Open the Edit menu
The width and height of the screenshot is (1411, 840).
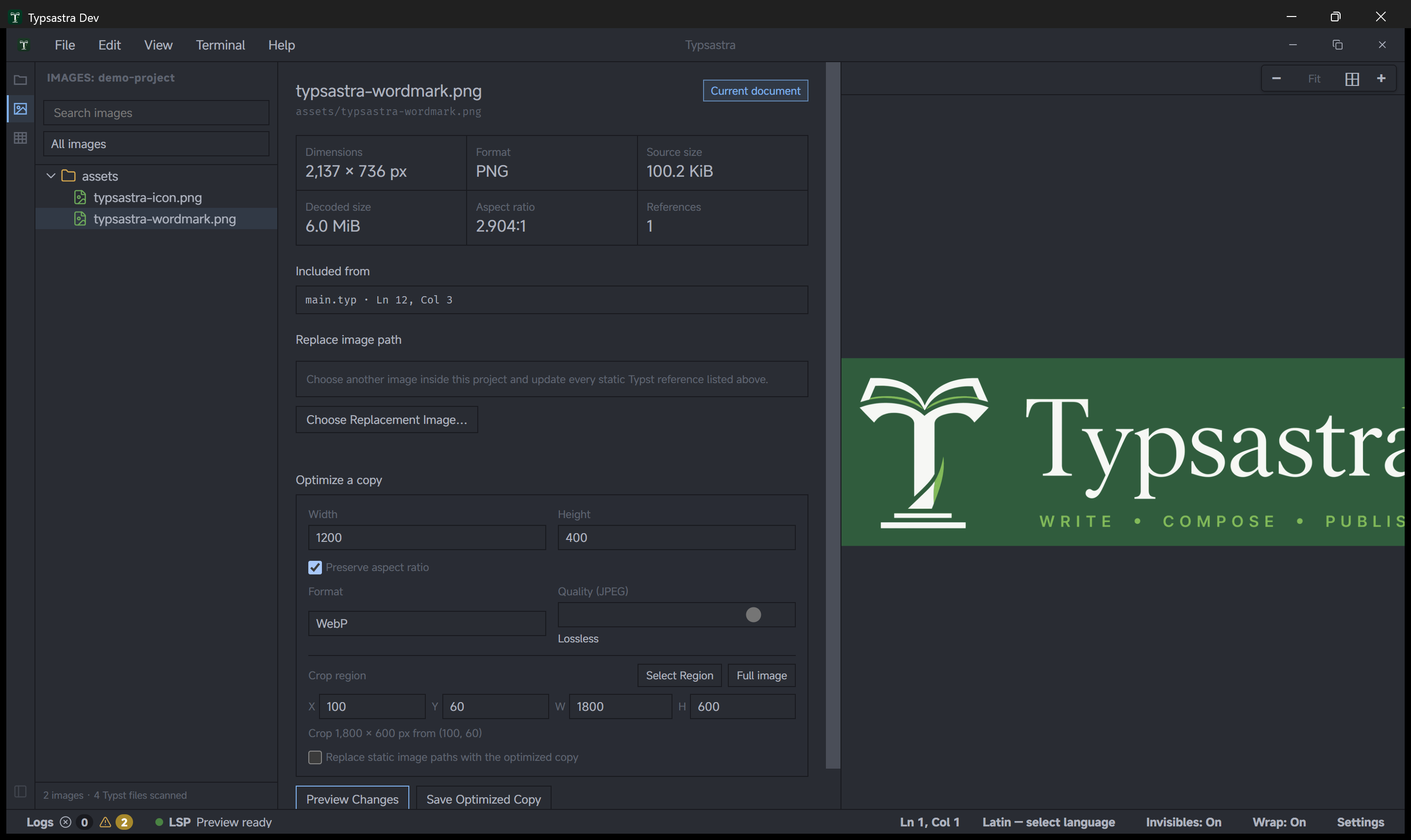(x=109, y=45)
